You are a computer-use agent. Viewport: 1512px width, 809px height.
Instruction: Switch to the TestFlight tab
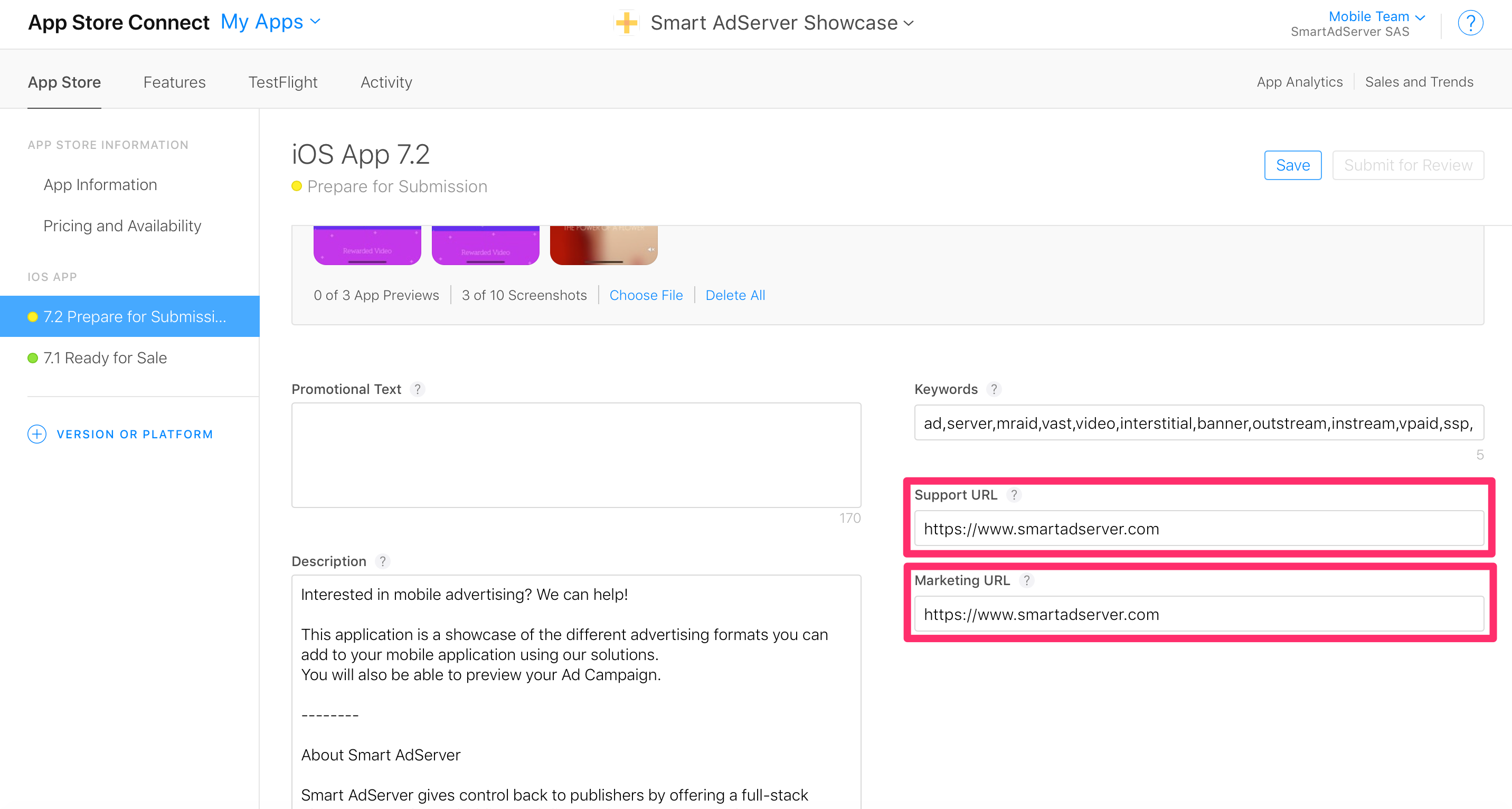point(282,82)
